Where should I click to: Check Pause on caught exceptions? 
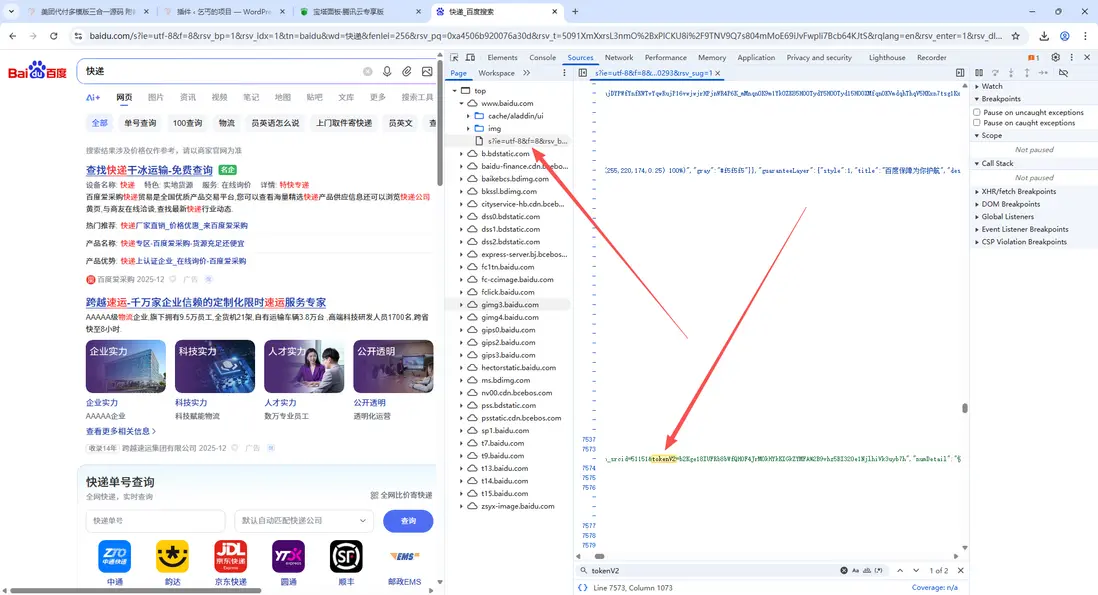coord(977,122)
